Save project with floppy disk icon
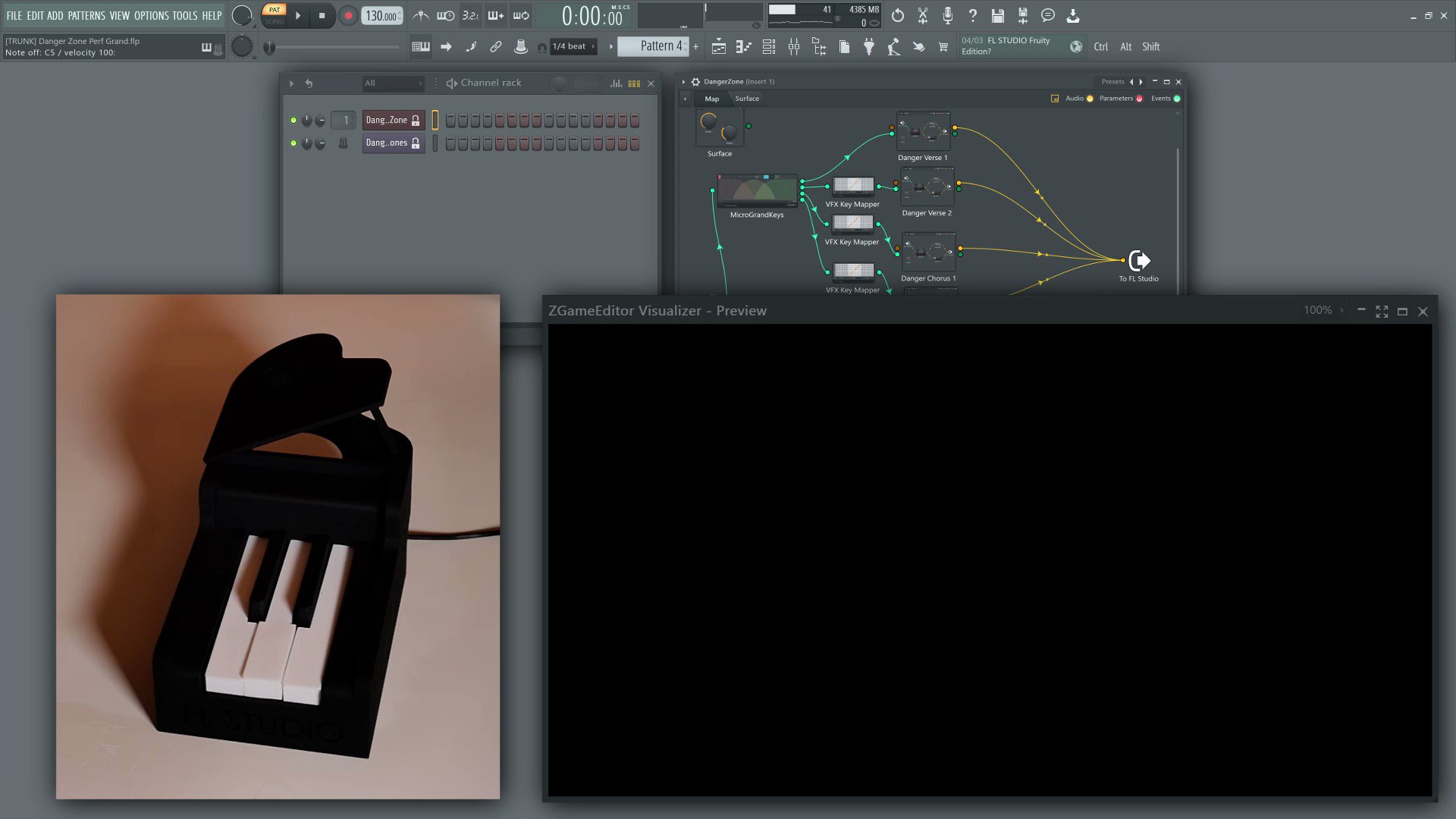1456x819 pixels. (x=998, y=15)
